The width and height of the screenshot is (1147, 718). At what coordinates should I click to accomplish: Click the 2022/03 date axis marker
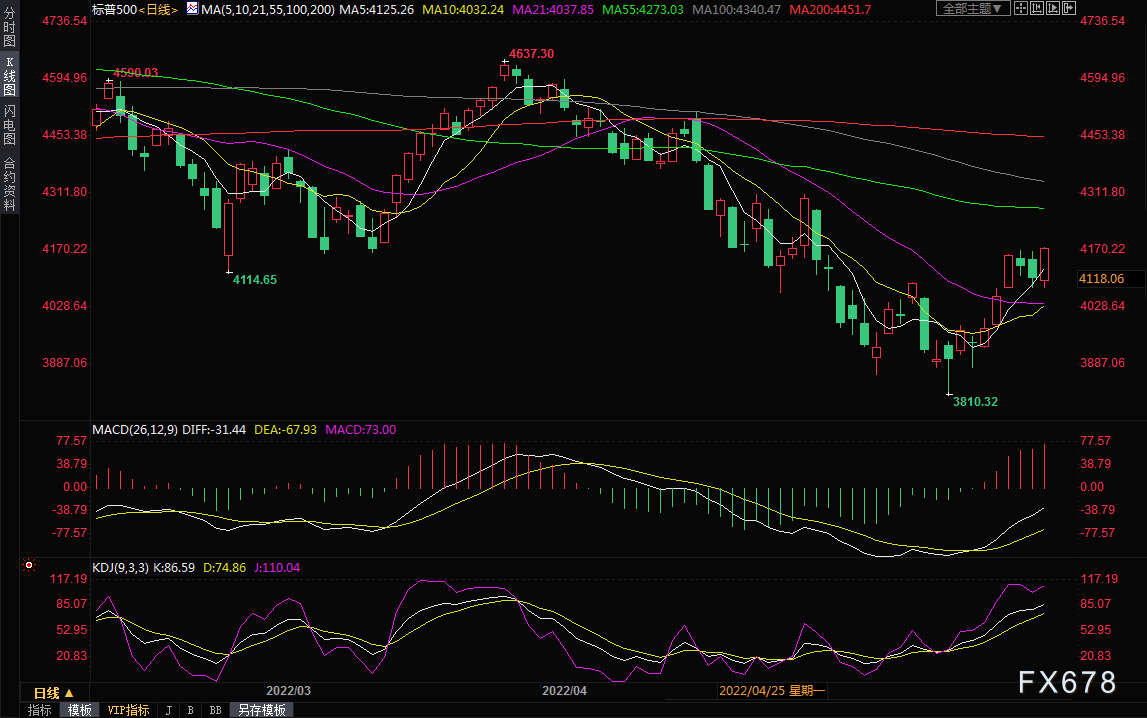click(x=288, y=691)
